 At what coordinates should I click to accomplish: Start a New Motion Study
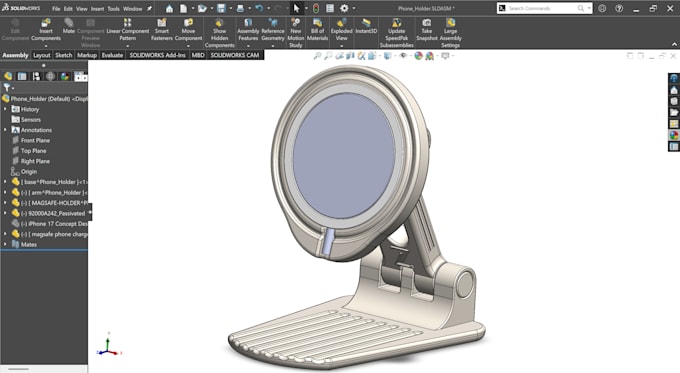(295, 33)
